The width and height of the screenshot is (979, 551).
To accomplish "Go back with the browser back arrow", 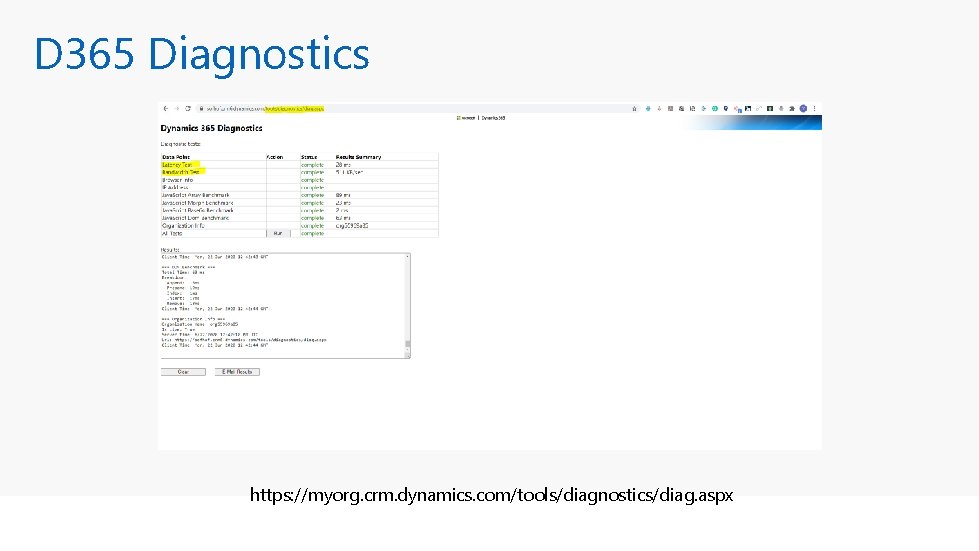I will [x=165, y=109].
